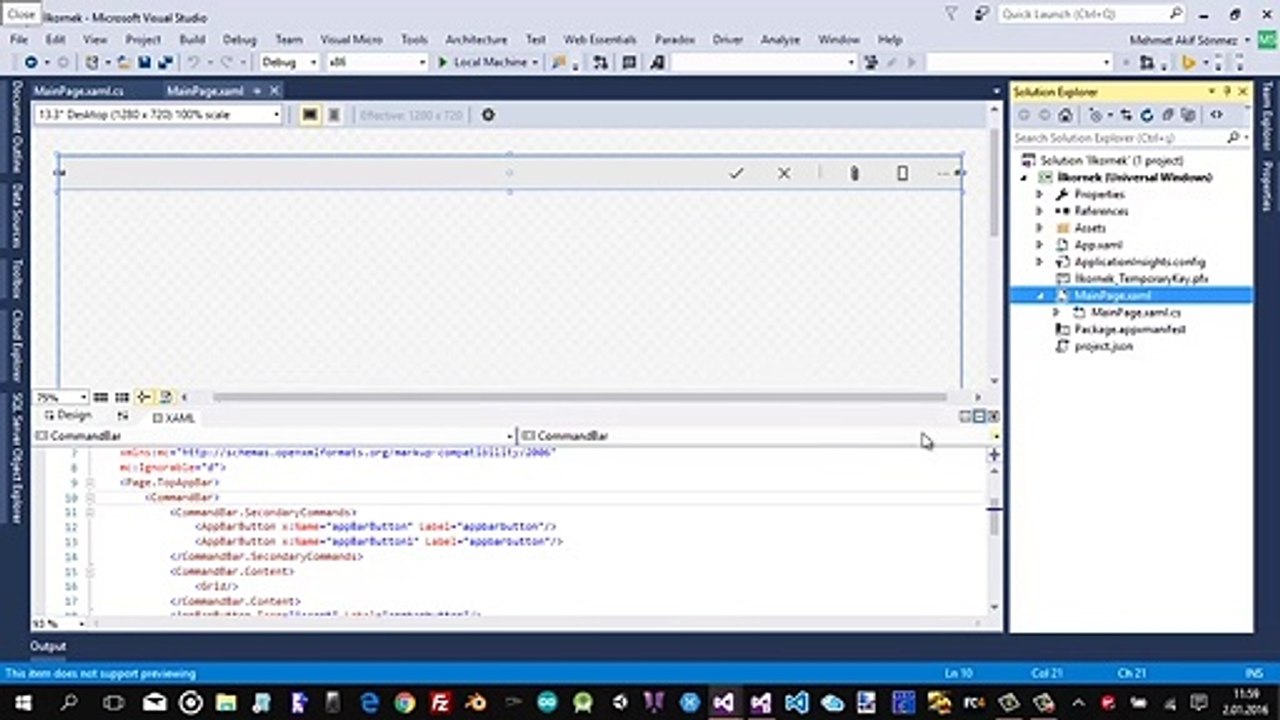Select project.json in Solution Explorer
This screenshot has height=720, width=1280.
(1103, 346)
